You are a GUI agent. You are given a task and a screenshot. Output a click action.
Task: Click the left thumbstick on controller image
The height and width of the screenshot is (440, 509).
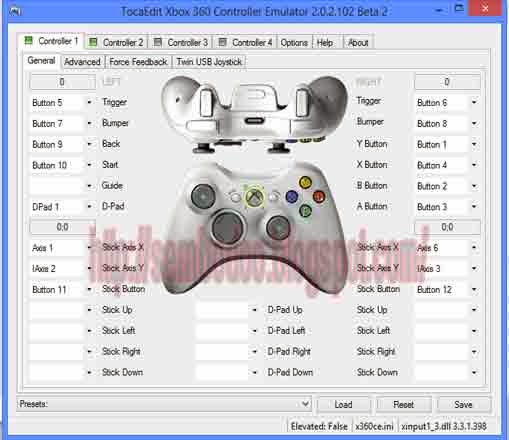203,196
